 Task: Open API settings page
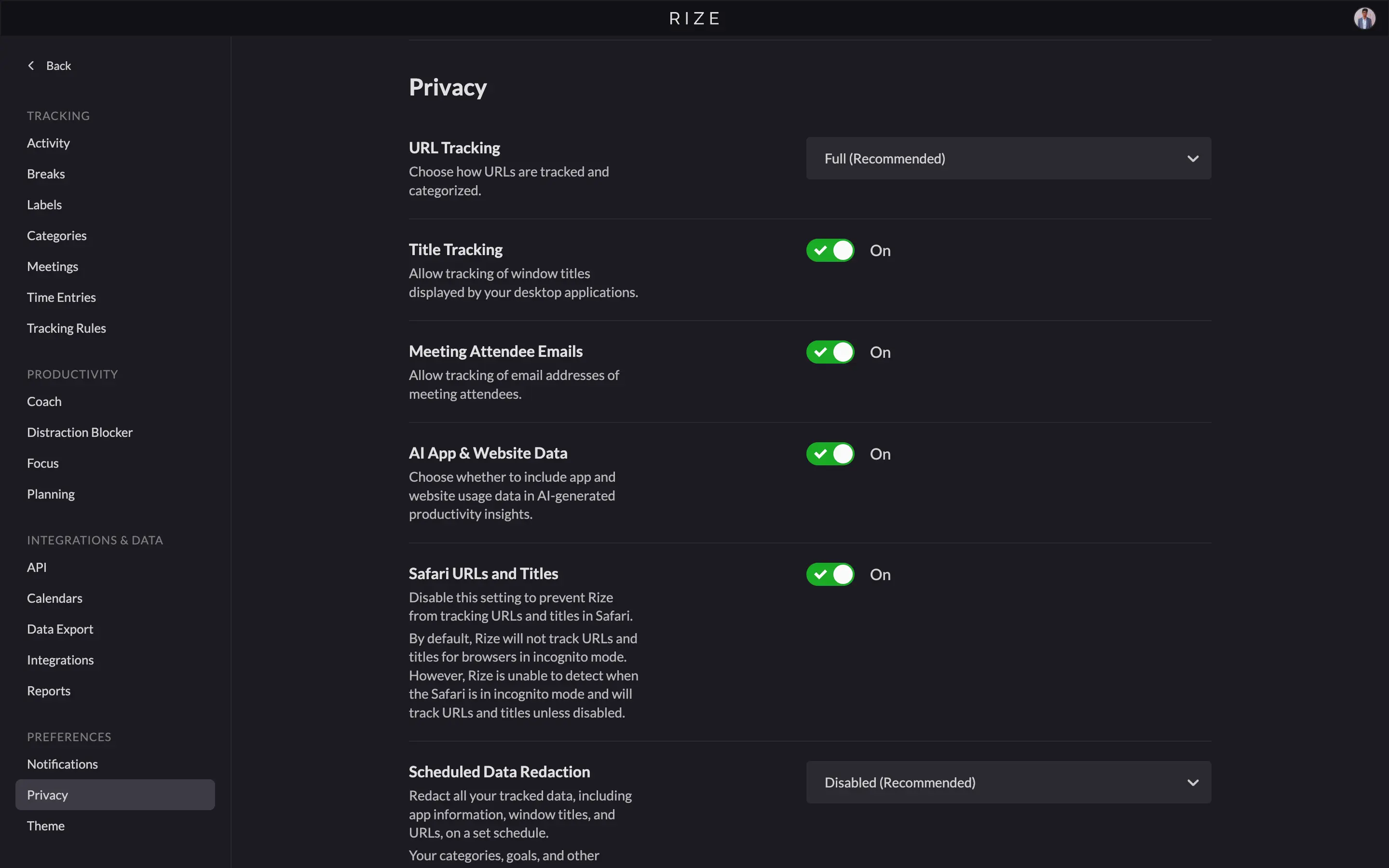37,567
